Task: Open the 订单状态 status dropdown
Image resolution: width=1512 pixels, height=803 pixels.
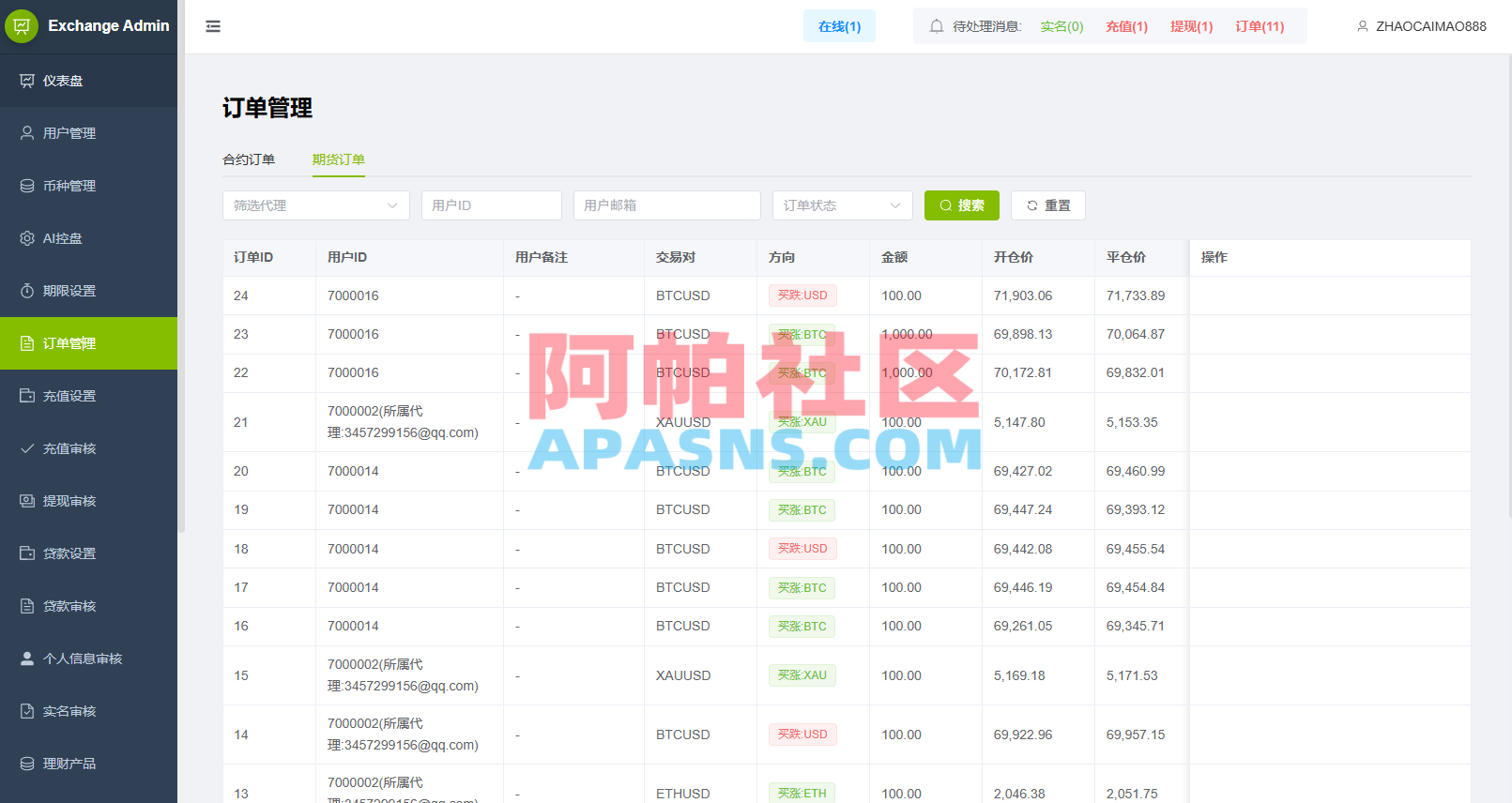Action: [x=843, y=205]
